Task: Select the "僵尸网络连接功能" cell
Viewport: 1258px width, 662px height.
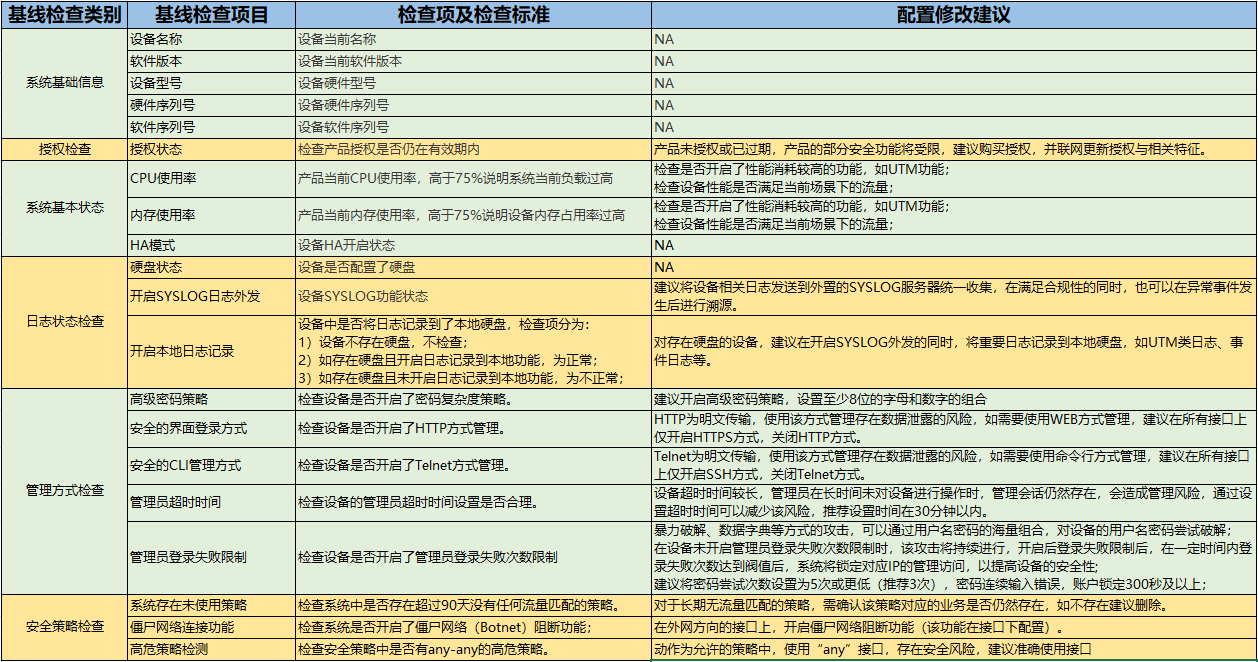Action: [x=211, y=627]
